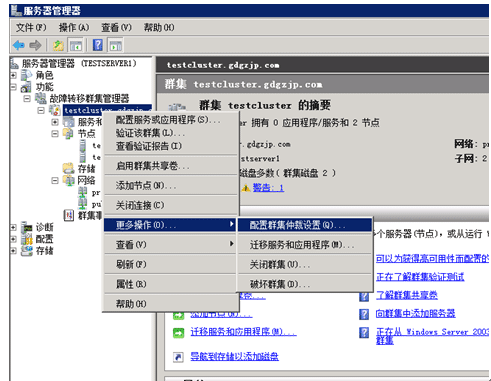The image size is (491, 381).
Task: Click the green icon beside 迁移服务和应用程序 link
Action: point(178,332)
